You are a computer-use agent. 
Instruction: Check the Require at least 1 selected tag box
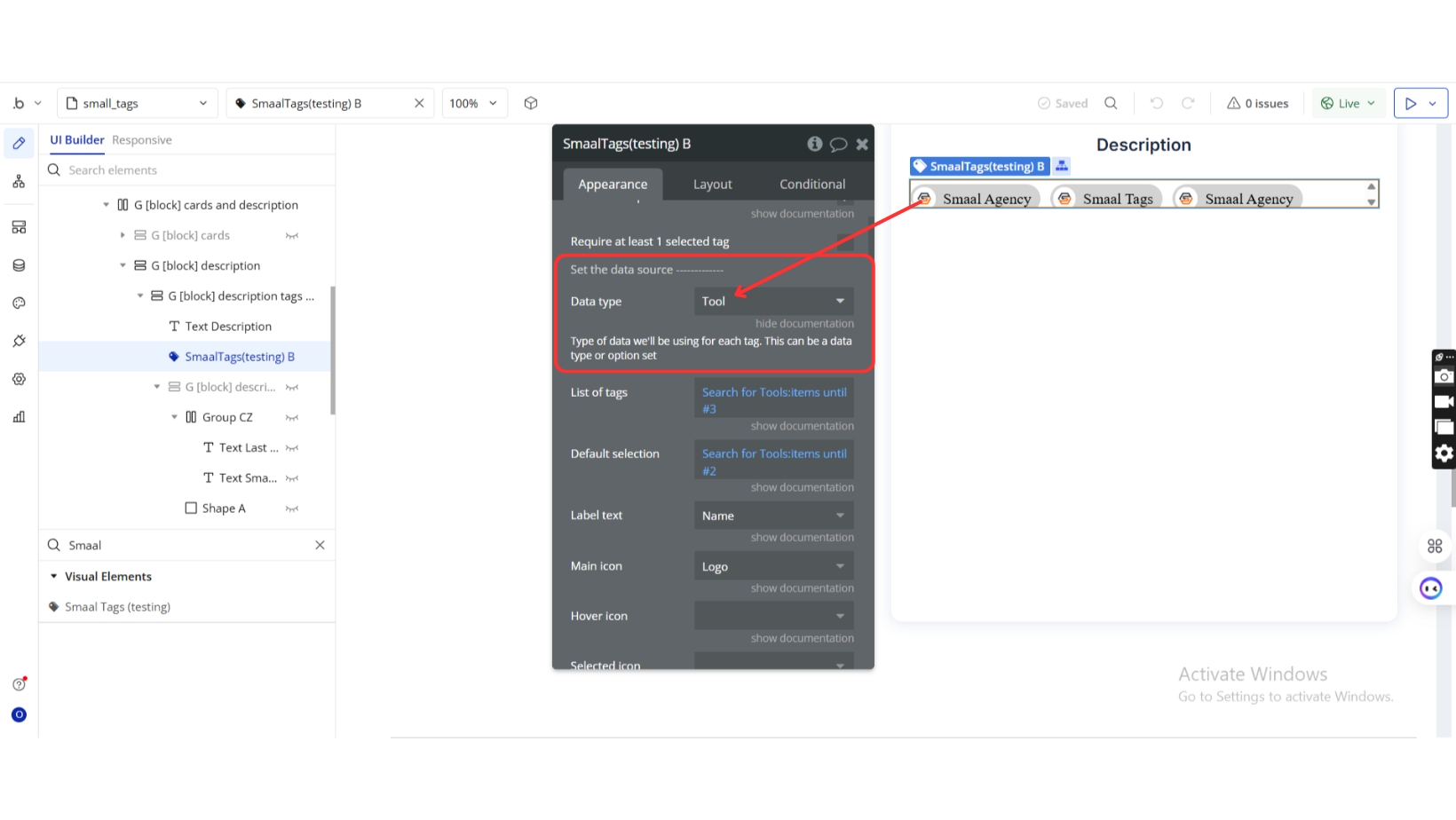pyautogui.click(x=844, y=241)
